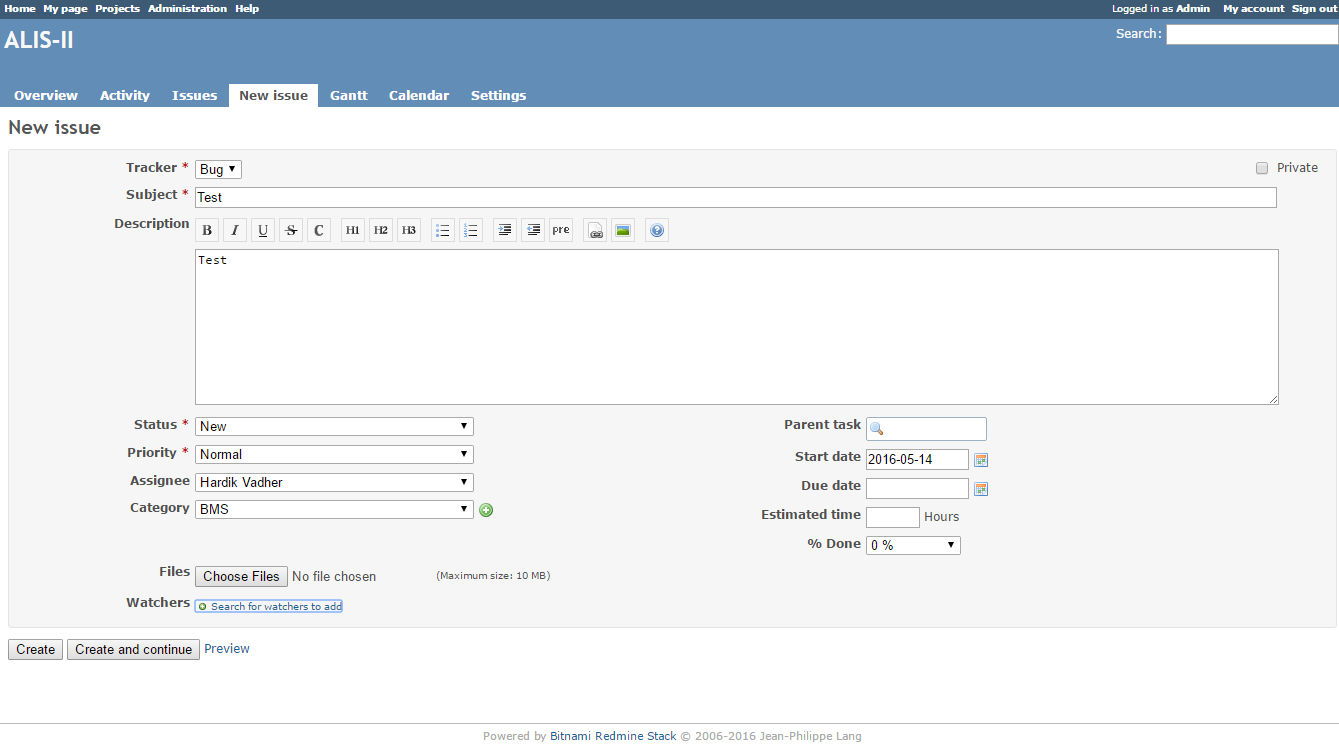
Task: Open the Priority dropdown showing Normal
Action: point(334,454)
